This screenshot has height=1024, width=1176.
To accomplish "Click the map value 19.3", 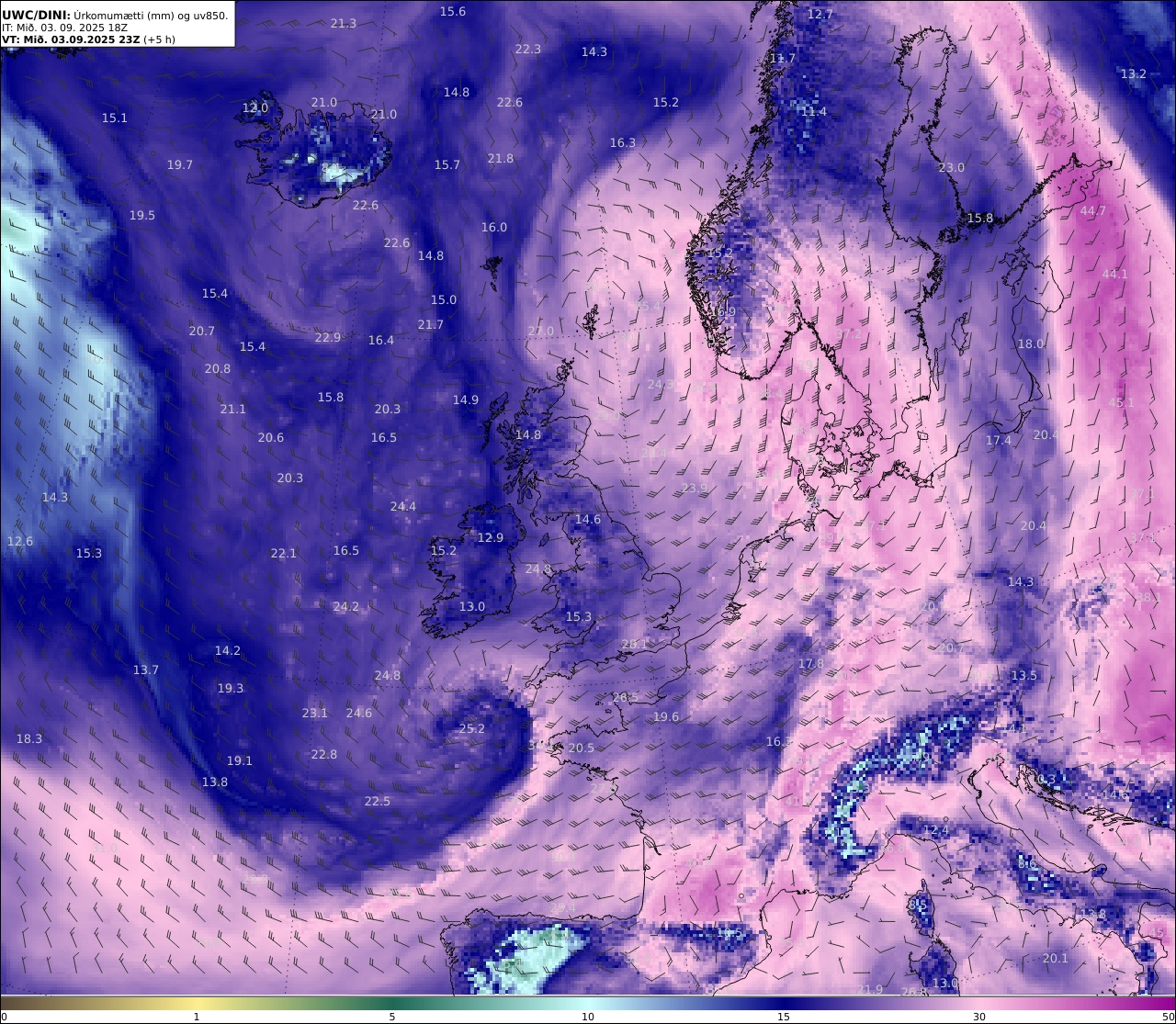I will click(231, 688).
